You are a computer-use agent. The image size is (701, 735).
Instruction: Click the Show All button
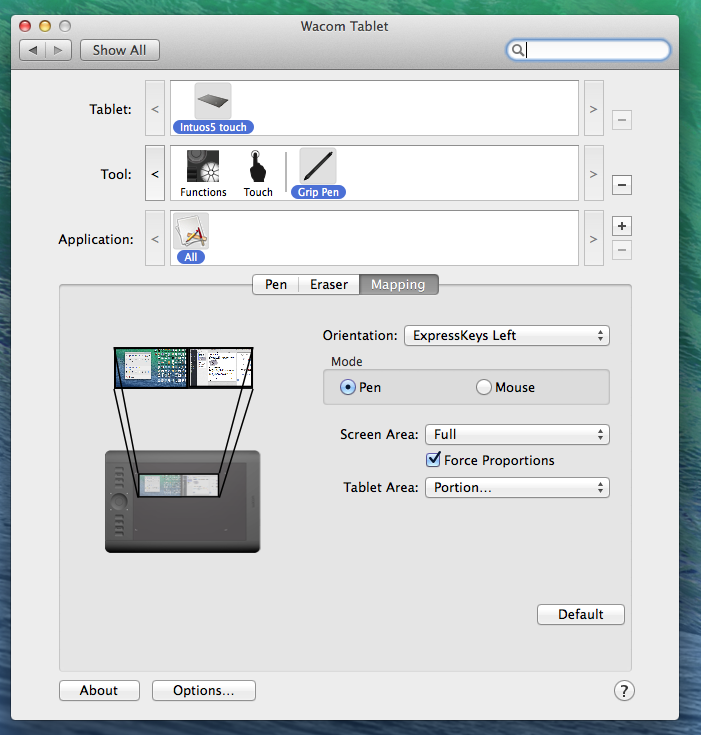click(120, 50)
